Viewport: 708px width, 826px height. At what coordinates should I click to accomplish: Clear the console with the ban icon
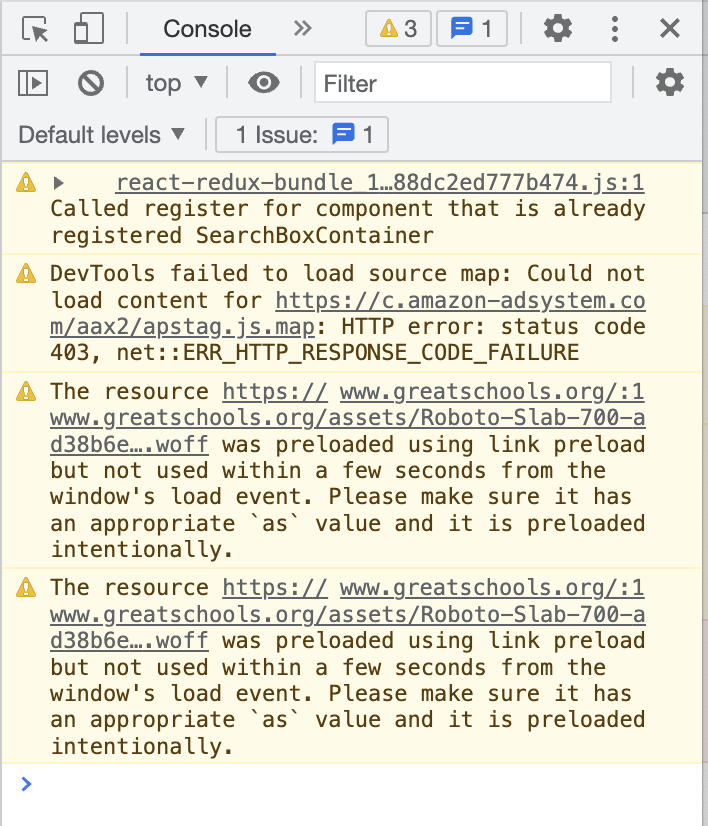pos(91,83)
